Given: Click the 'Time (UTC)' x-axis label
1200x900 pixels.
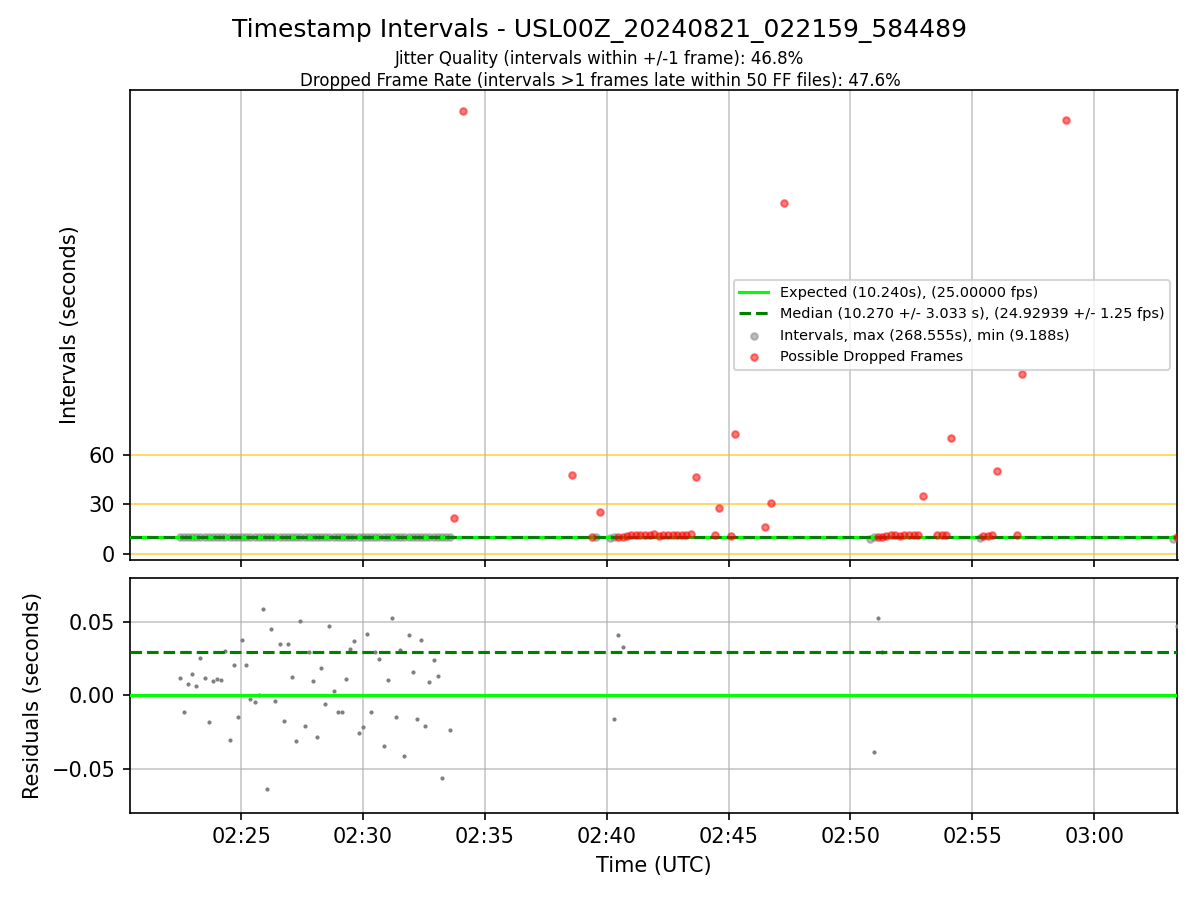Looking at the screenshot, I should click(x=653, y=865).
